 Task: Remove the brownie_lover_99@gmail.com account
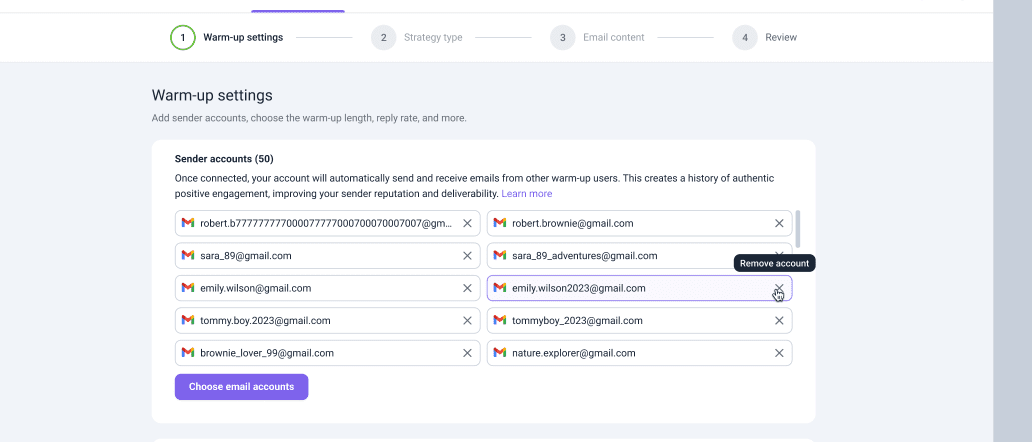467,353
